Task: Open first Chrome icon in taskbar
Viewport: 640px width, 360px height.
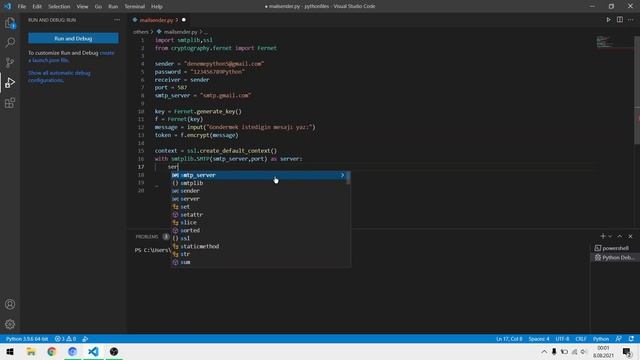Action: (51, 351)
